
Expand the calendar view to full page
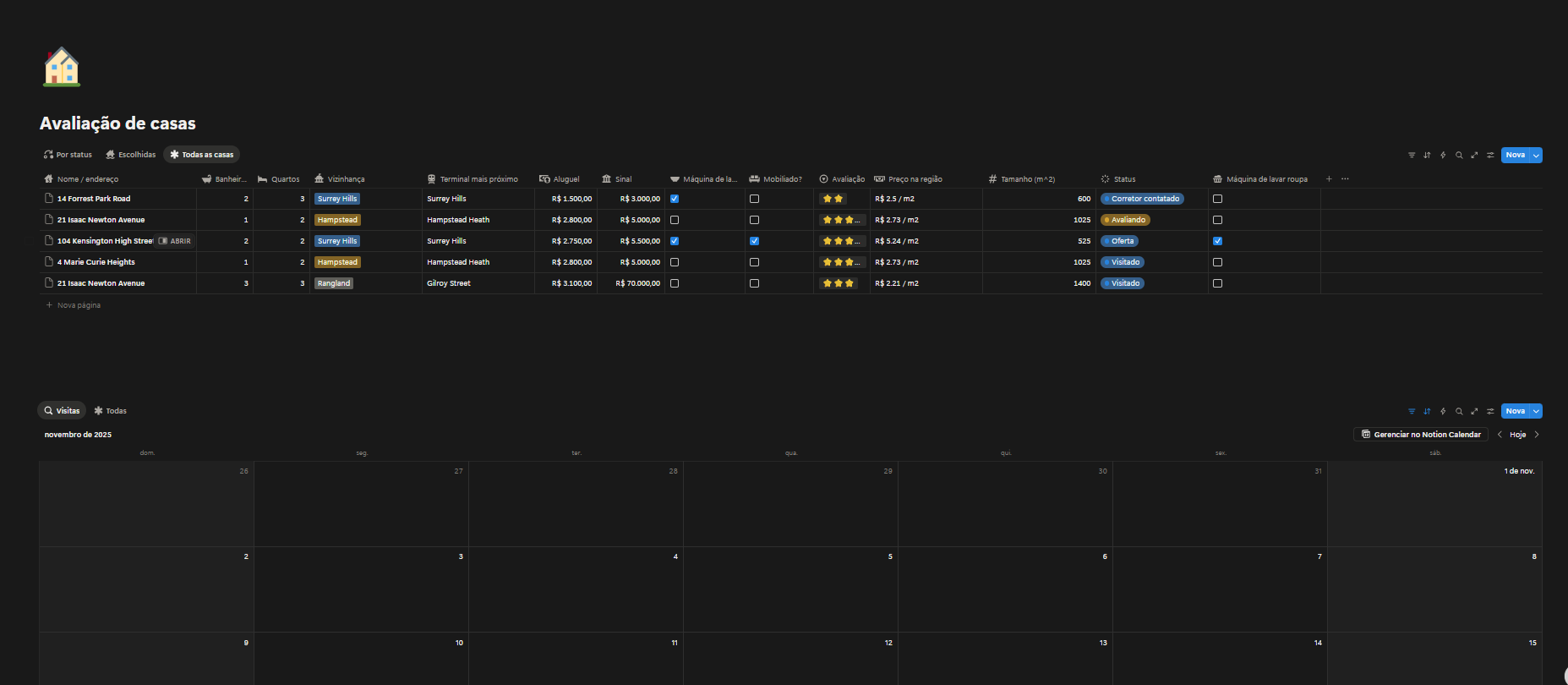coord(1474,411)
